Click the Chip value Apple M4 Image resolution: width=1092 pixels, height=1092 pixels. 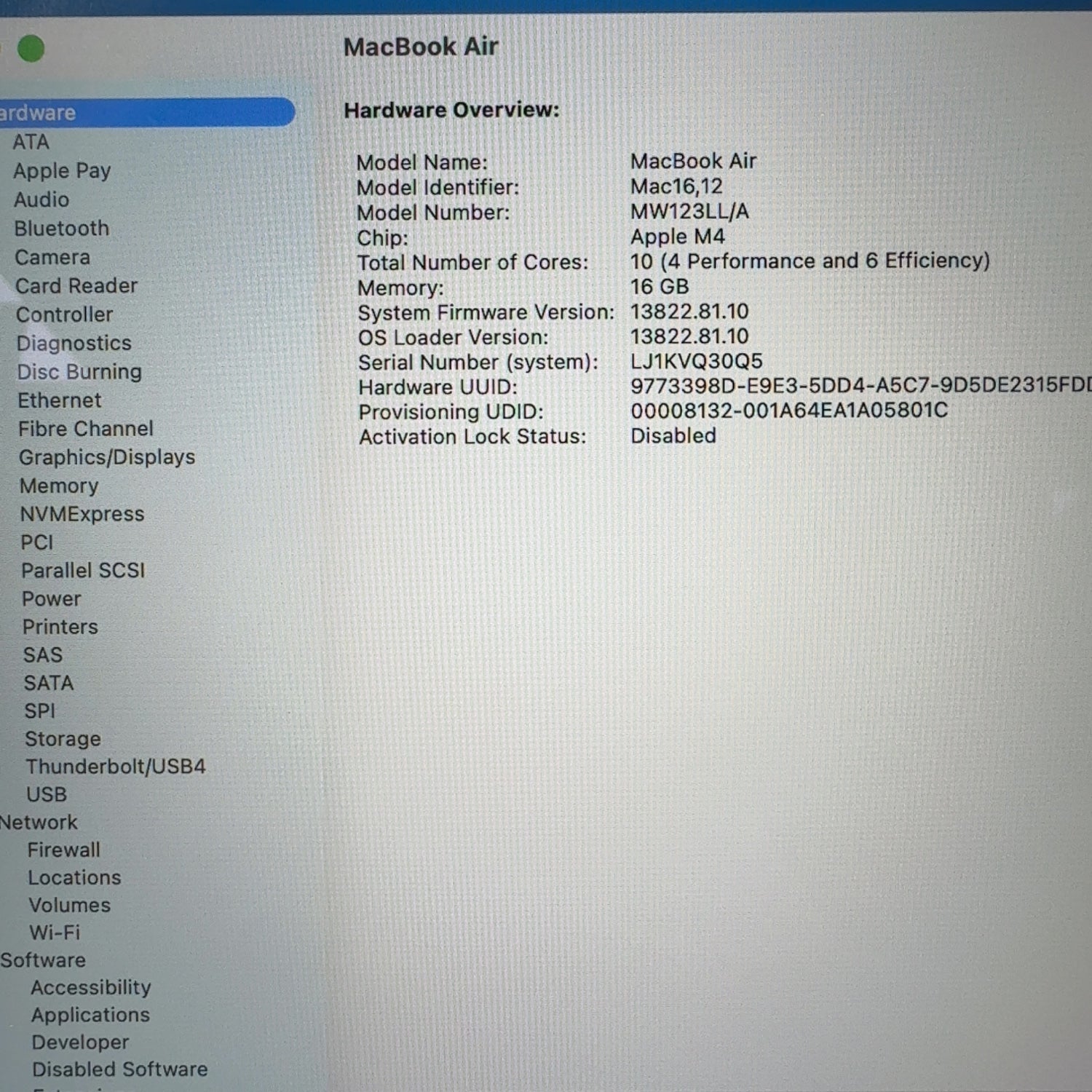tap(677, 237)
